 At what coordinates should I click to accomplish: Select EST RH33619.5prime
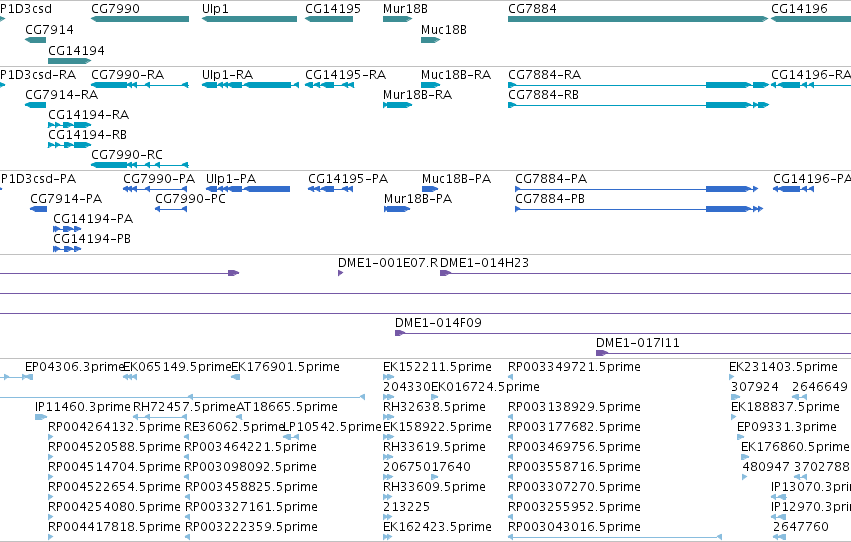[434, 447]
